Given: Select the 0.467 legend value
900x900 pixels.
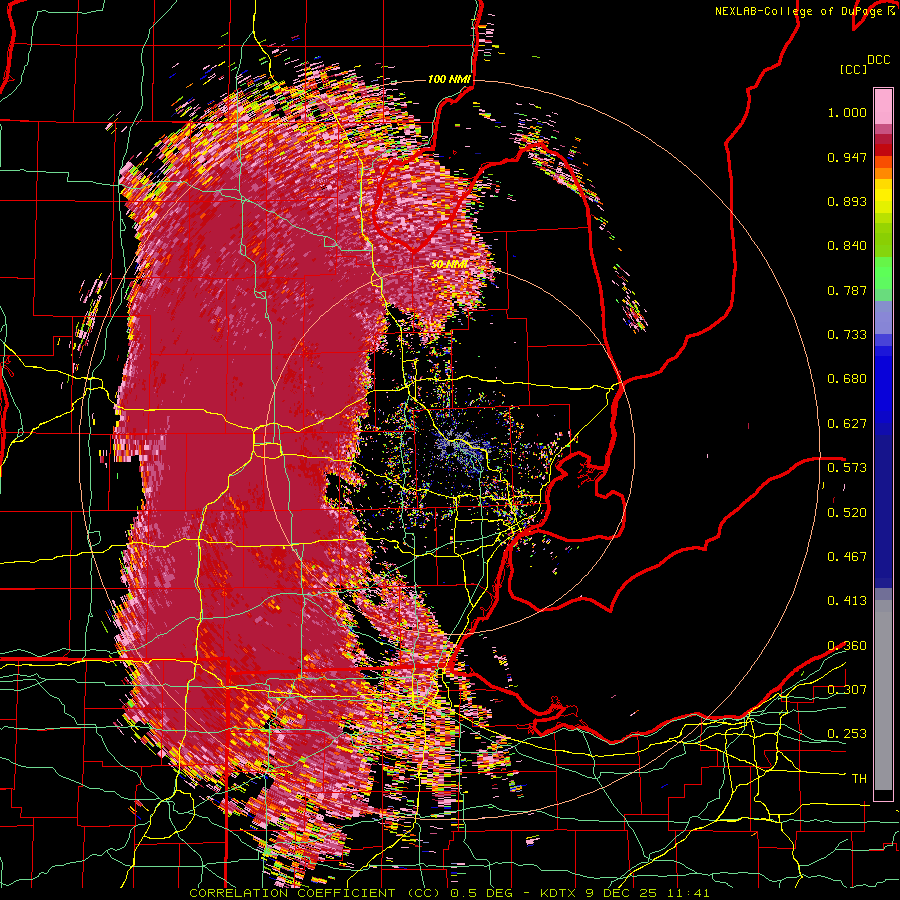Looking at the screenshot, I should pos(847,557).
